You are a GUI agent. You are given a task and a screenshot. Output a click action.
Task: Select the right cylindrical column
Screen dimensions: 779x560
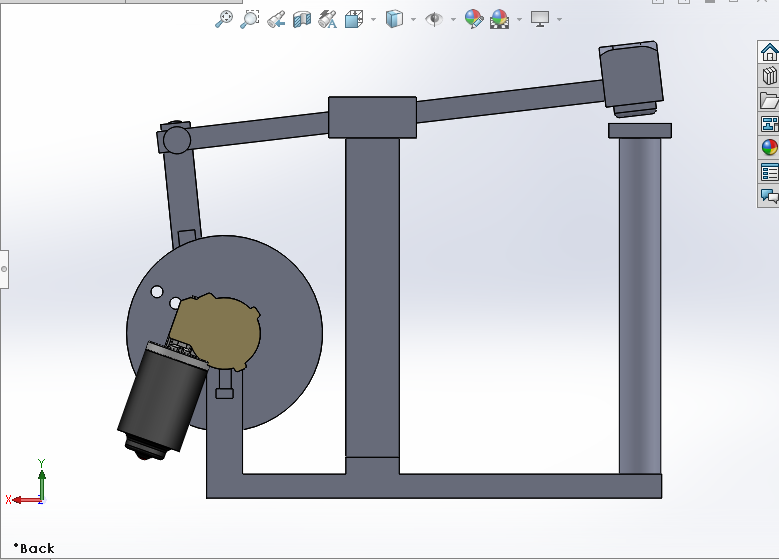pos(640,306)
